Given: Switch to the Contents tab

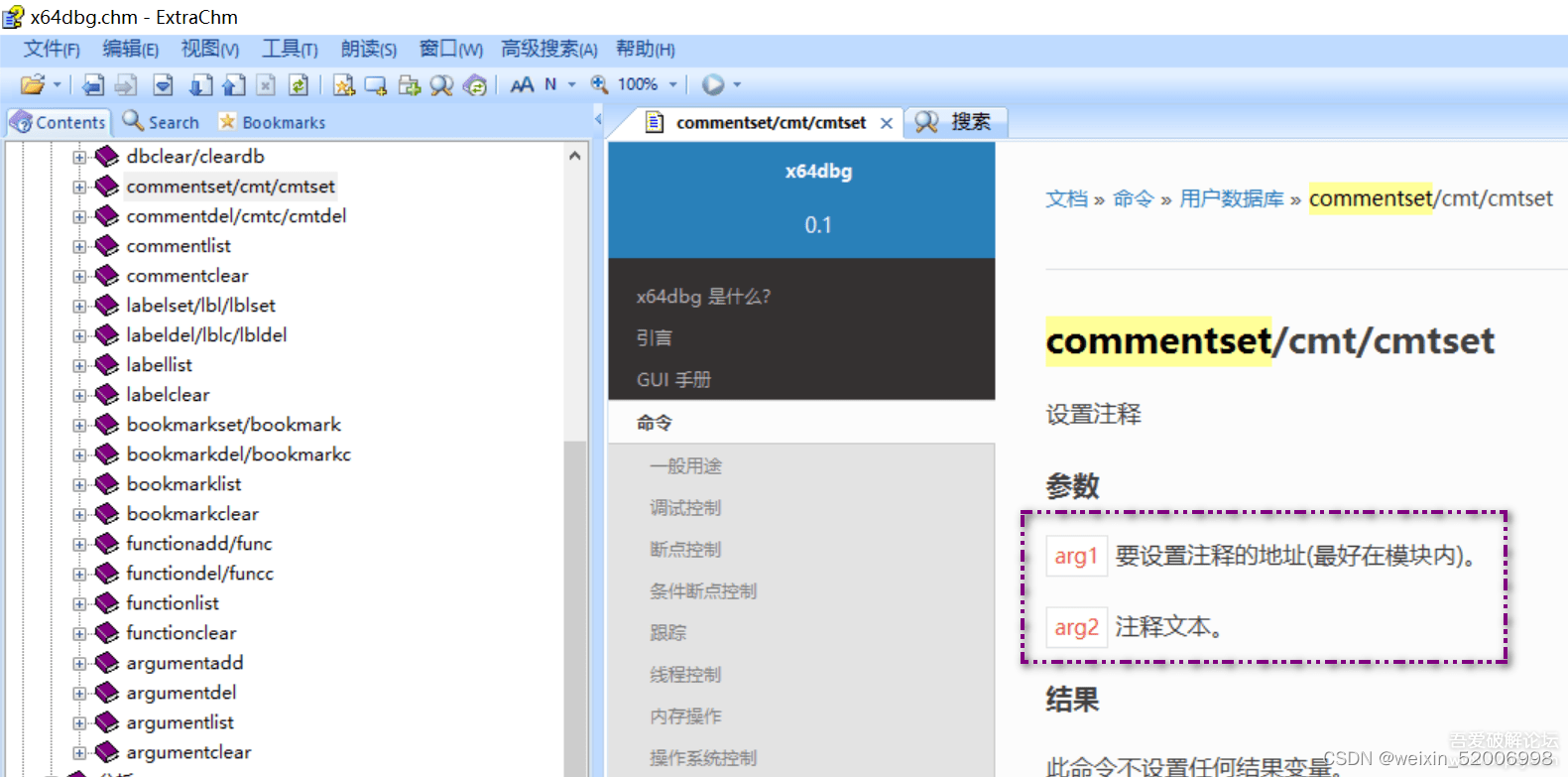Looking at the screenshot, I should (59, 122).
